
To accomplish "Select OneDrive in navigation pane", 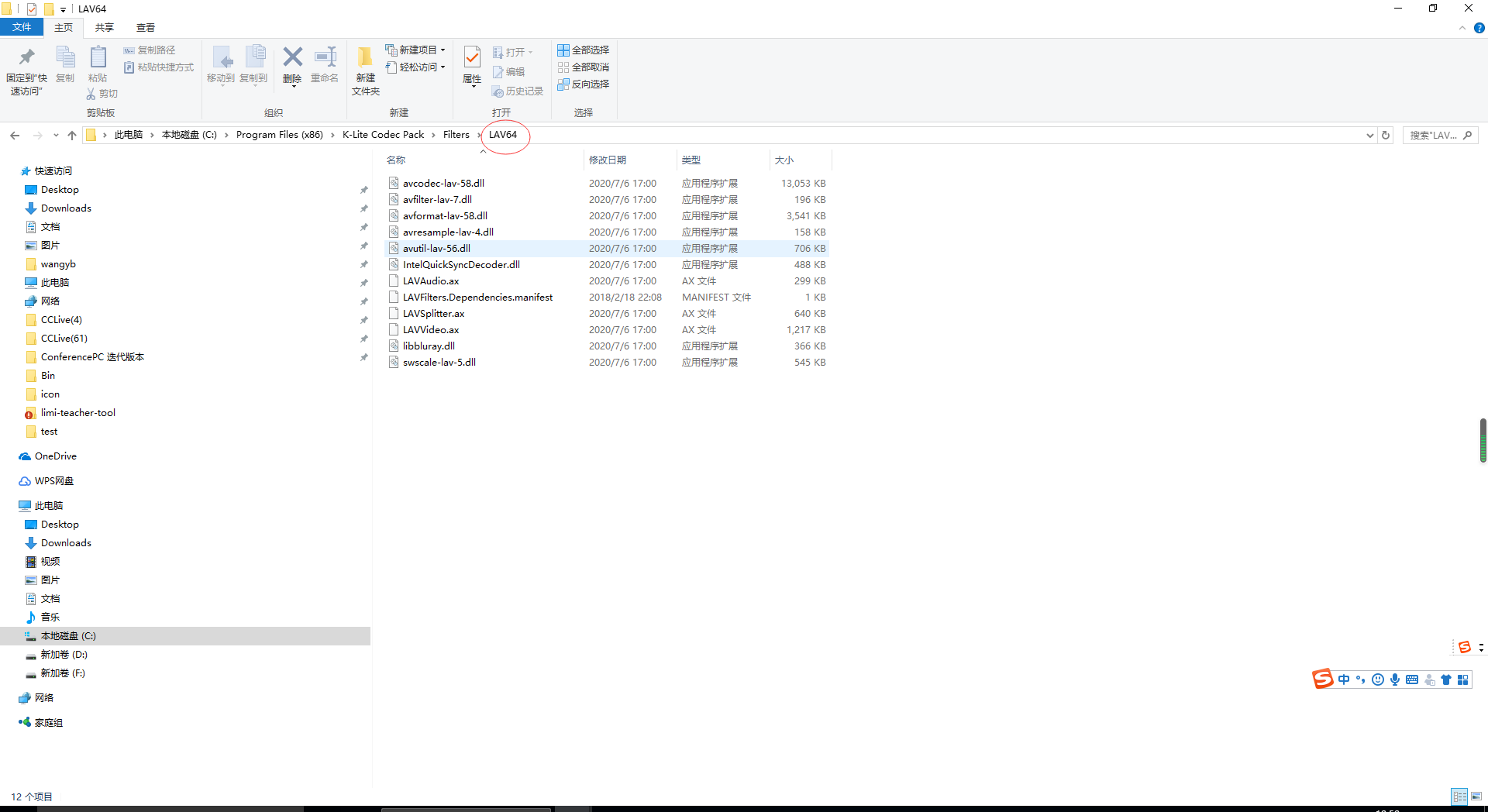I will click(55, 456).
